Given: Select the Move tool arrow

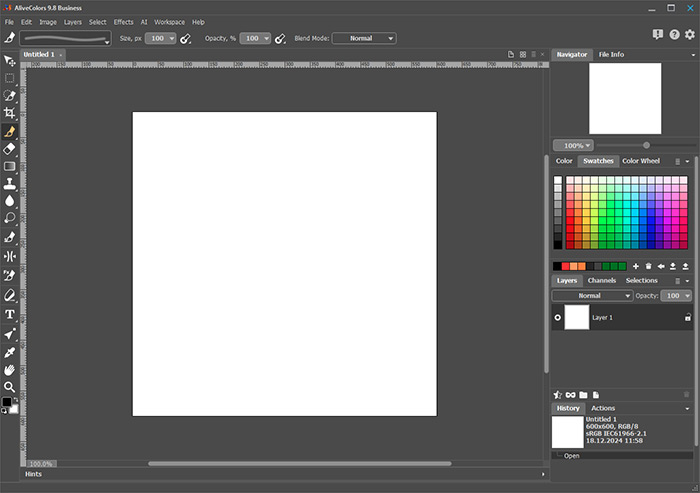Looking at the screenshot, I should click(9, 60).
